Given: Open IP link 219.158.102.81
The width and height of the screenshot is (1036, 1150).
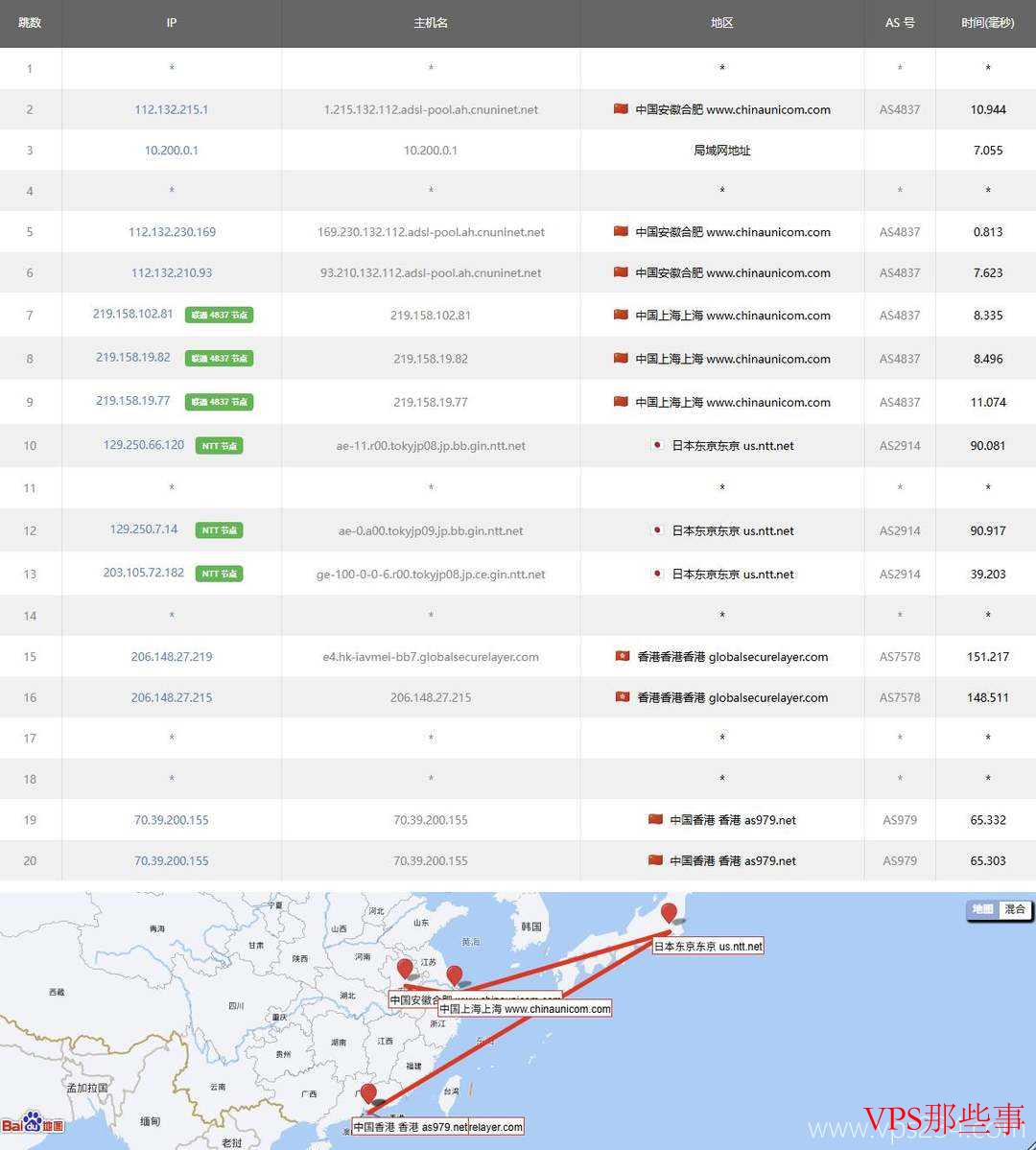Looking at the screenshot, I should [x=132, y=314].
